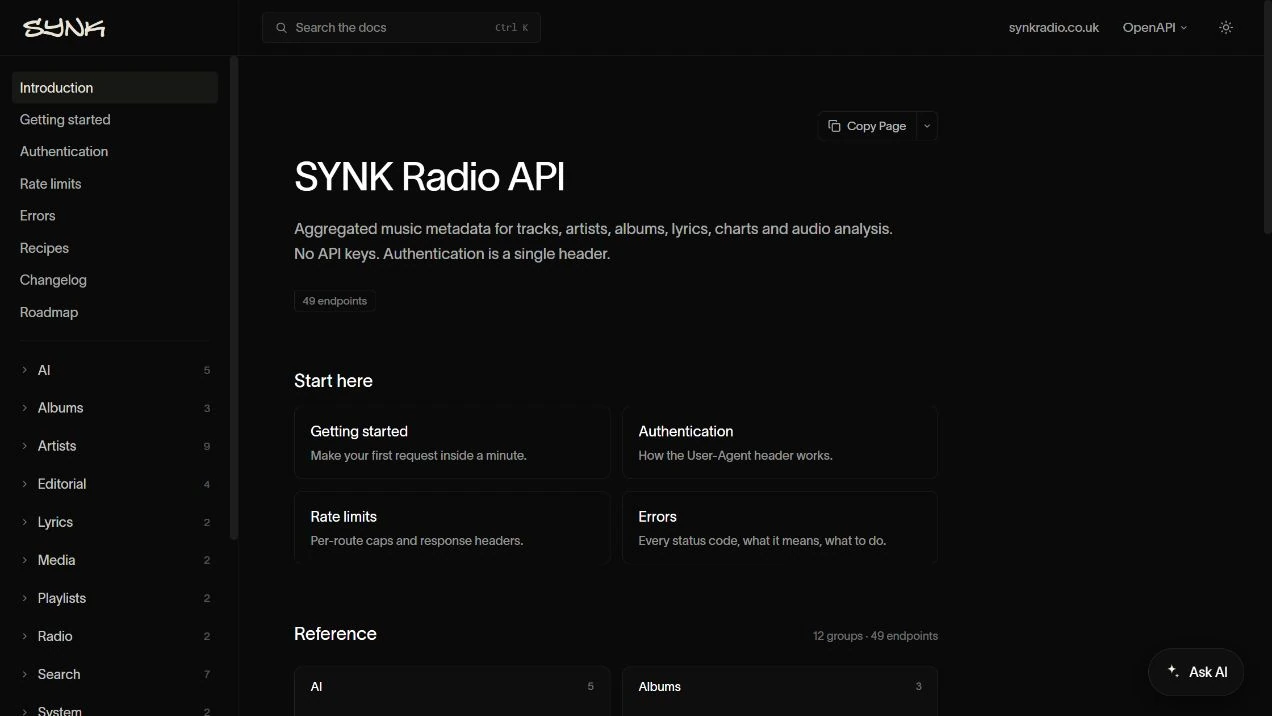Open Authentication in the sidebar

115,152
